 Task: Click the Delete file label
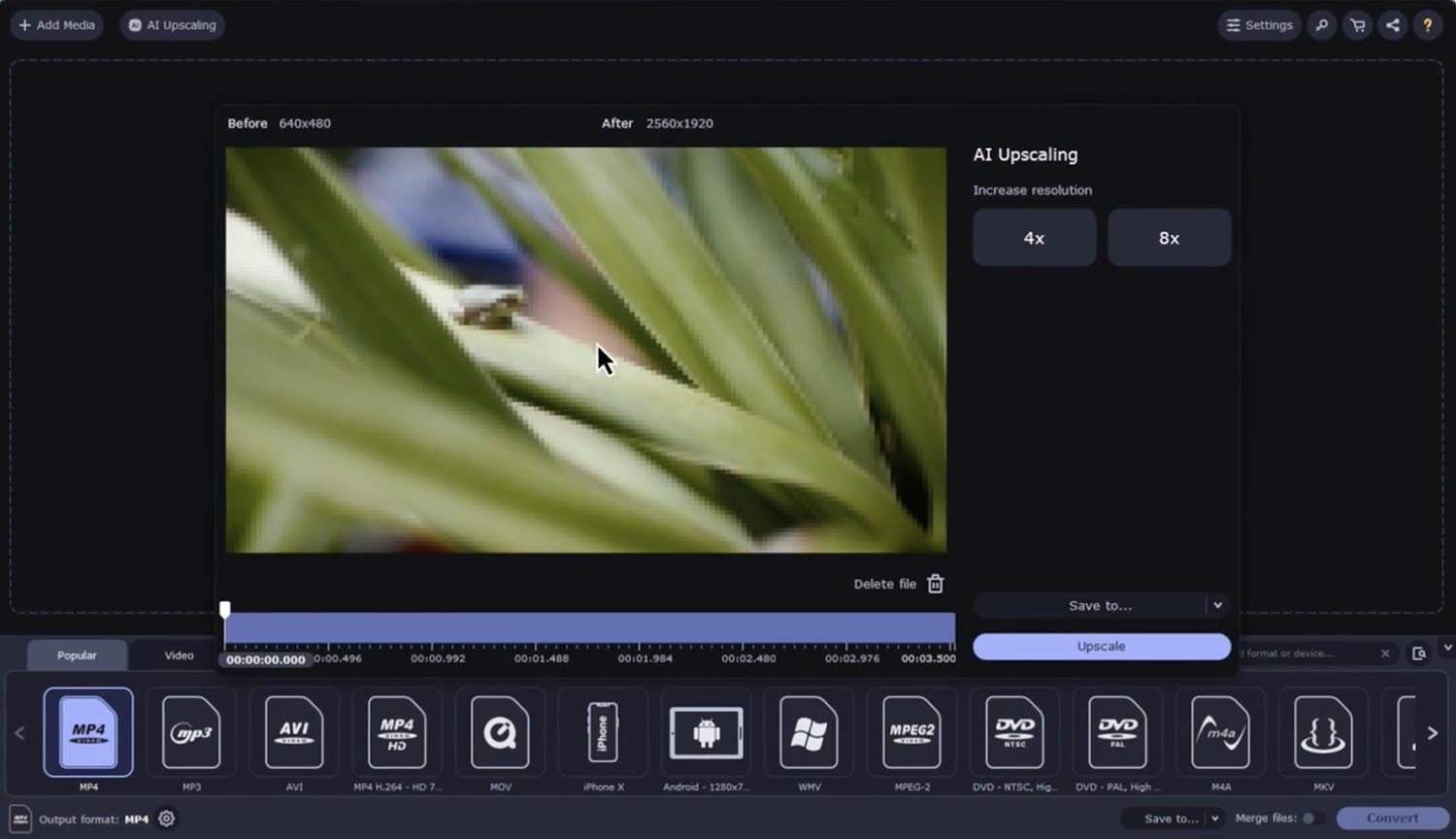click(x=884, y=584)
